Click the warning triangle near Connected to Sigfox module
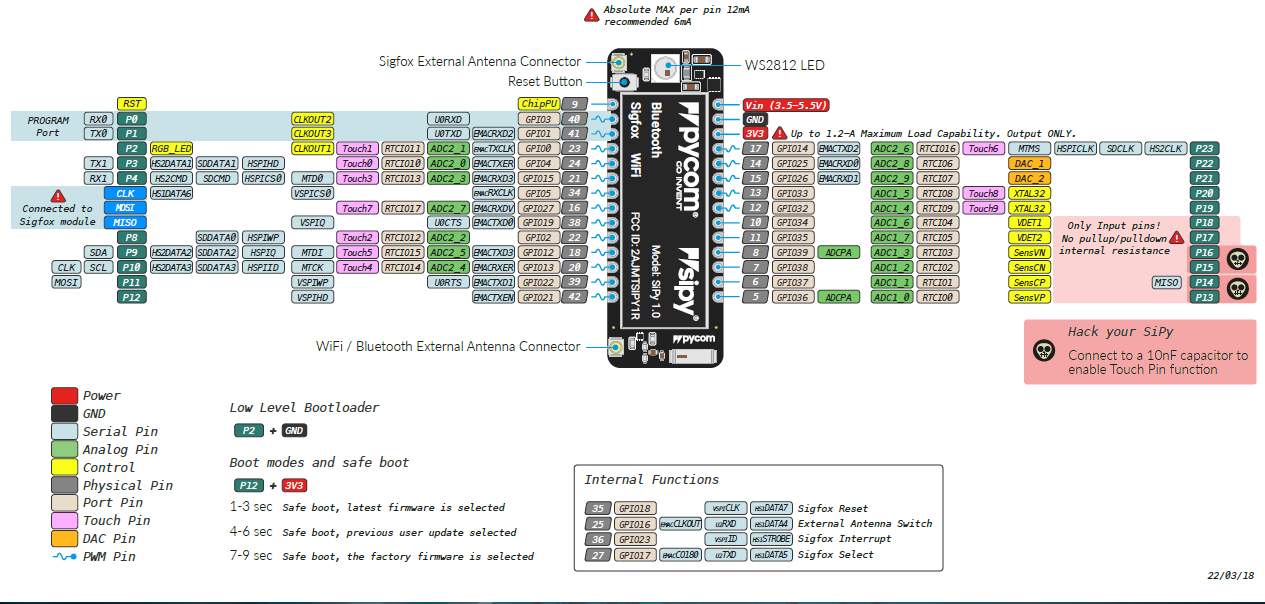Viewport: 1265px width, 604px height. coord(59,197)
